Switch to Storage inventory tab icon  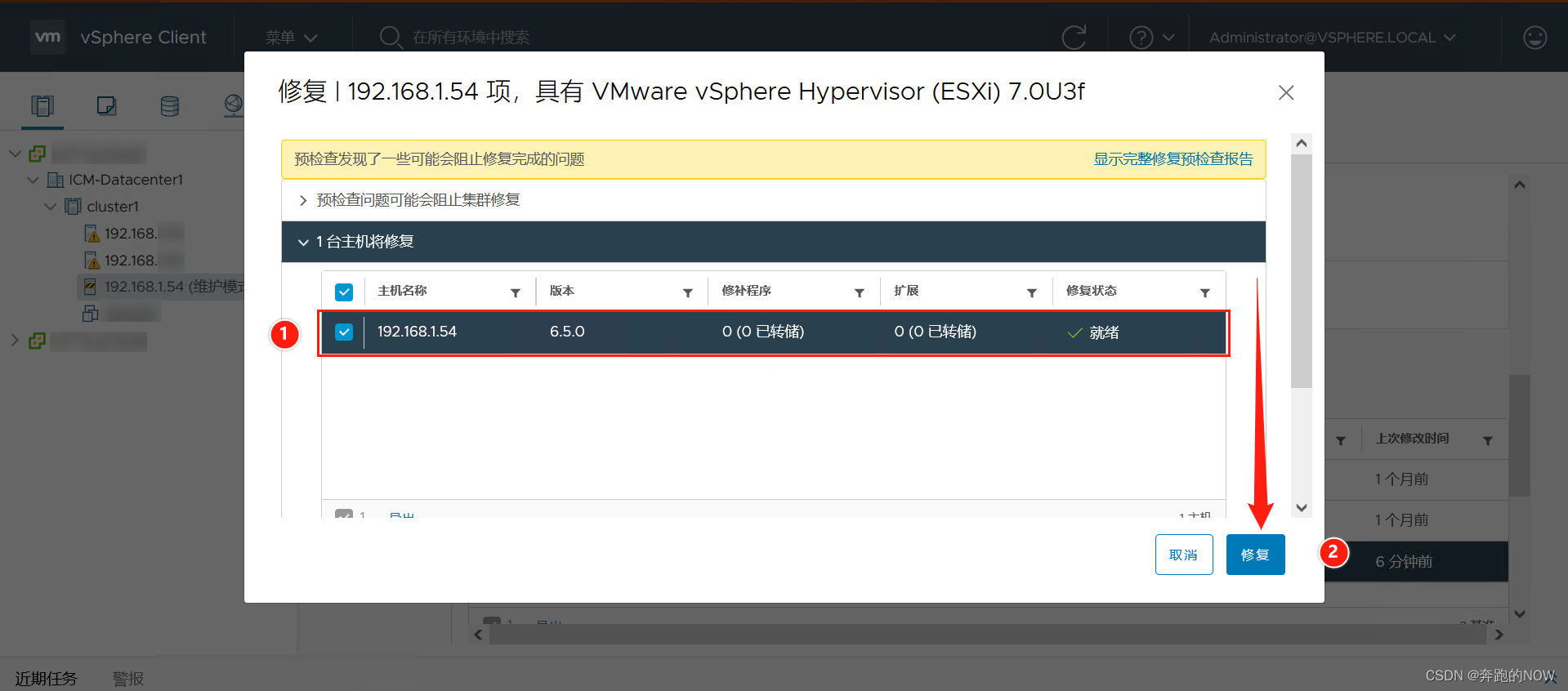170,105
